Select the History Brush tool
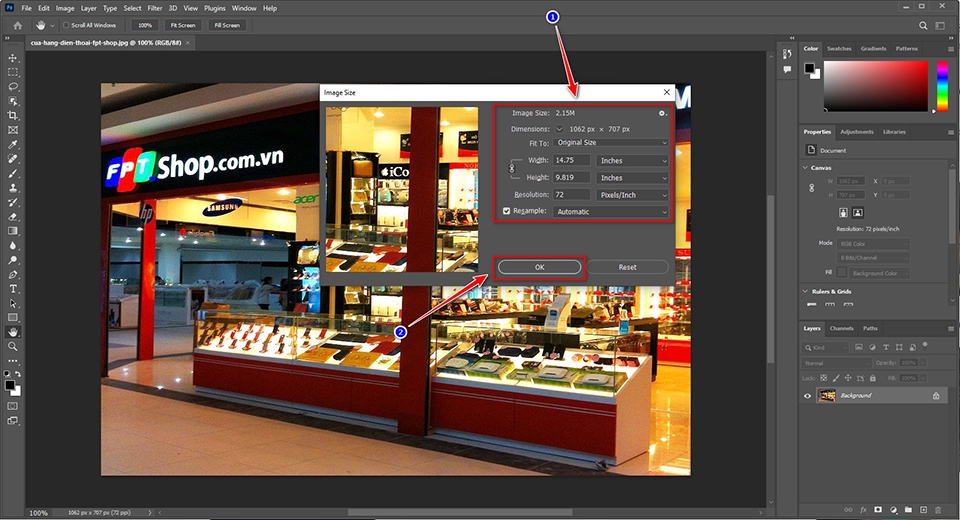Screen dimensions: 960x520 [x=13, y=202]
